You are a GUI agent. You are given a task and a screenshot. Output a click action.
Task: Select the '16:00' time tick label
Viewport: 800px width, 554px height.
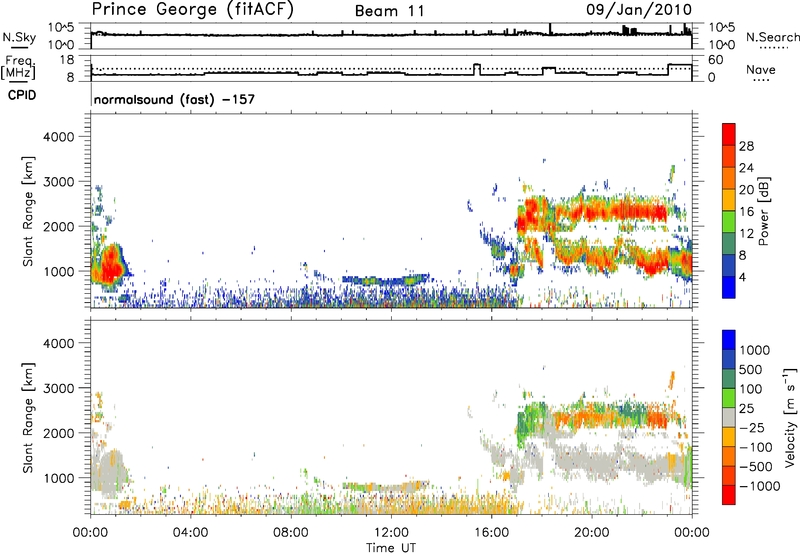(491, 533)
